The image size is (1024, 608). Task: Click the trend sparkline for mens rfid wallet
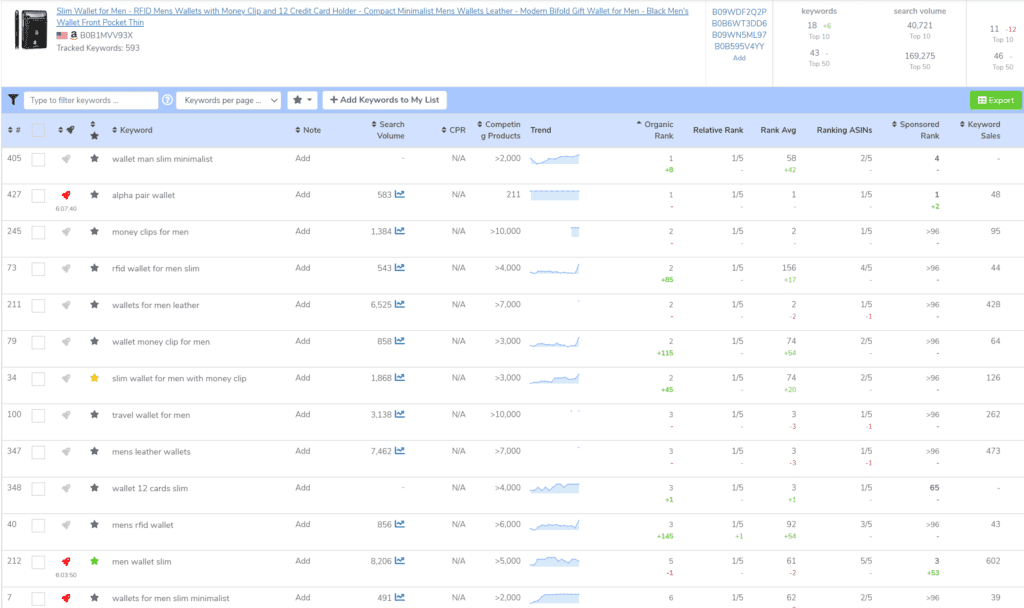pos(554,525)
